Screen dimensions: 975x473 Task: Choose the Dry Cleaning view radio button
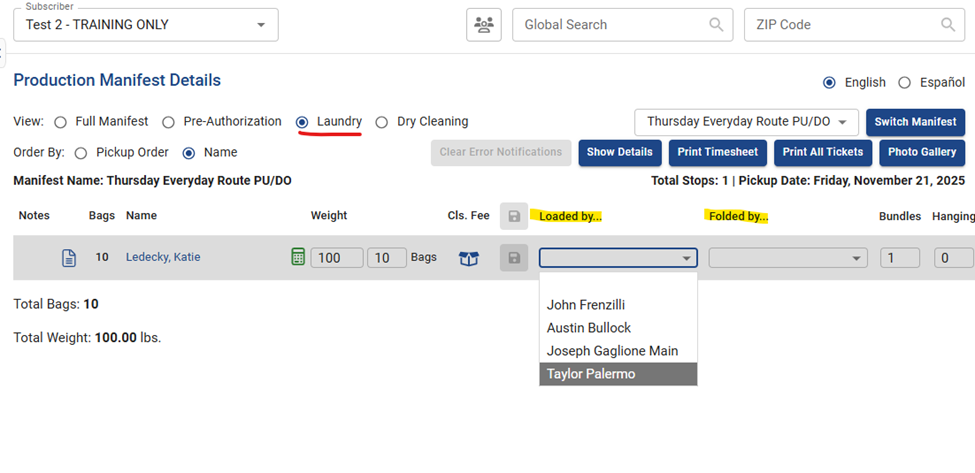(x=382, y=122)
